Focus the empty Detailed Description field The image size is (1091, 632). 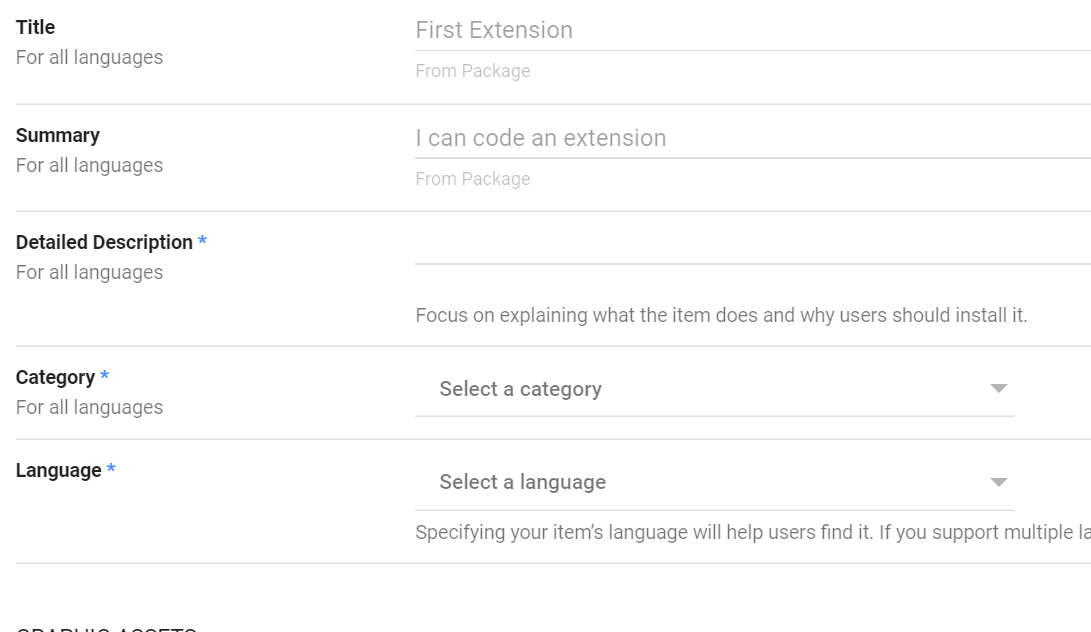tap(750, 246)
